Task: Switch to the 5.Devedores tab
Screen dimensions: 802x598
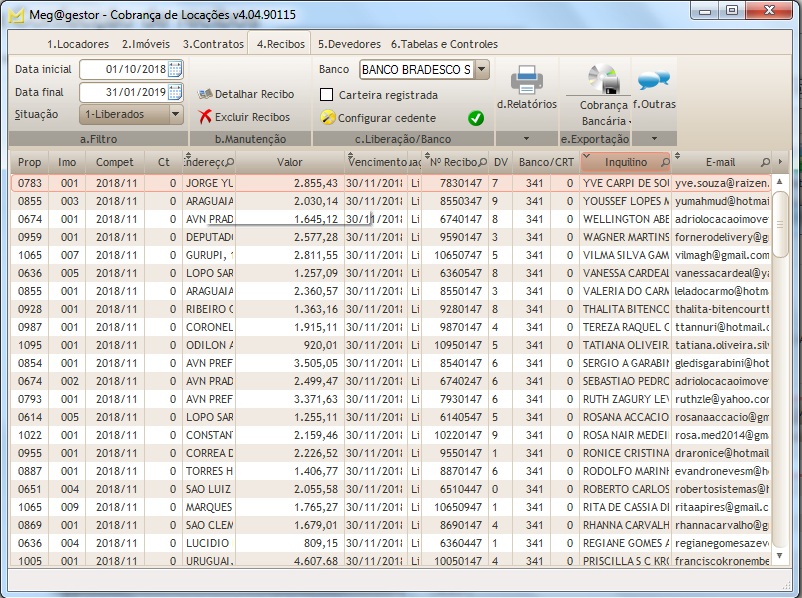Action: (x=350, y=44)
